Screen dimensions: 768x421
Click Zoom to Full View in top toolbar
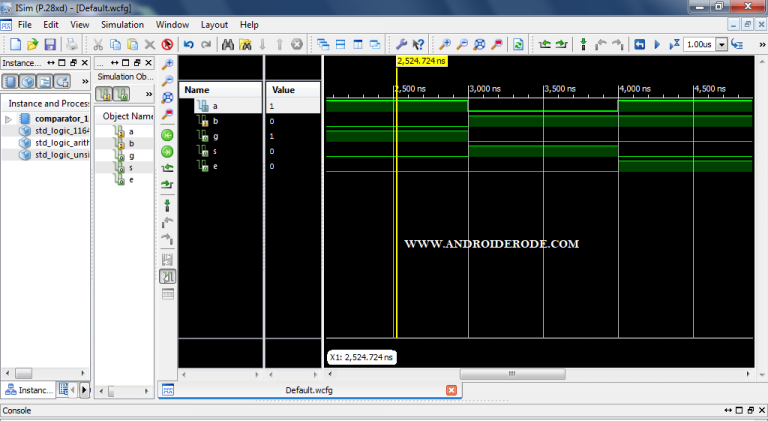[480, 45]
